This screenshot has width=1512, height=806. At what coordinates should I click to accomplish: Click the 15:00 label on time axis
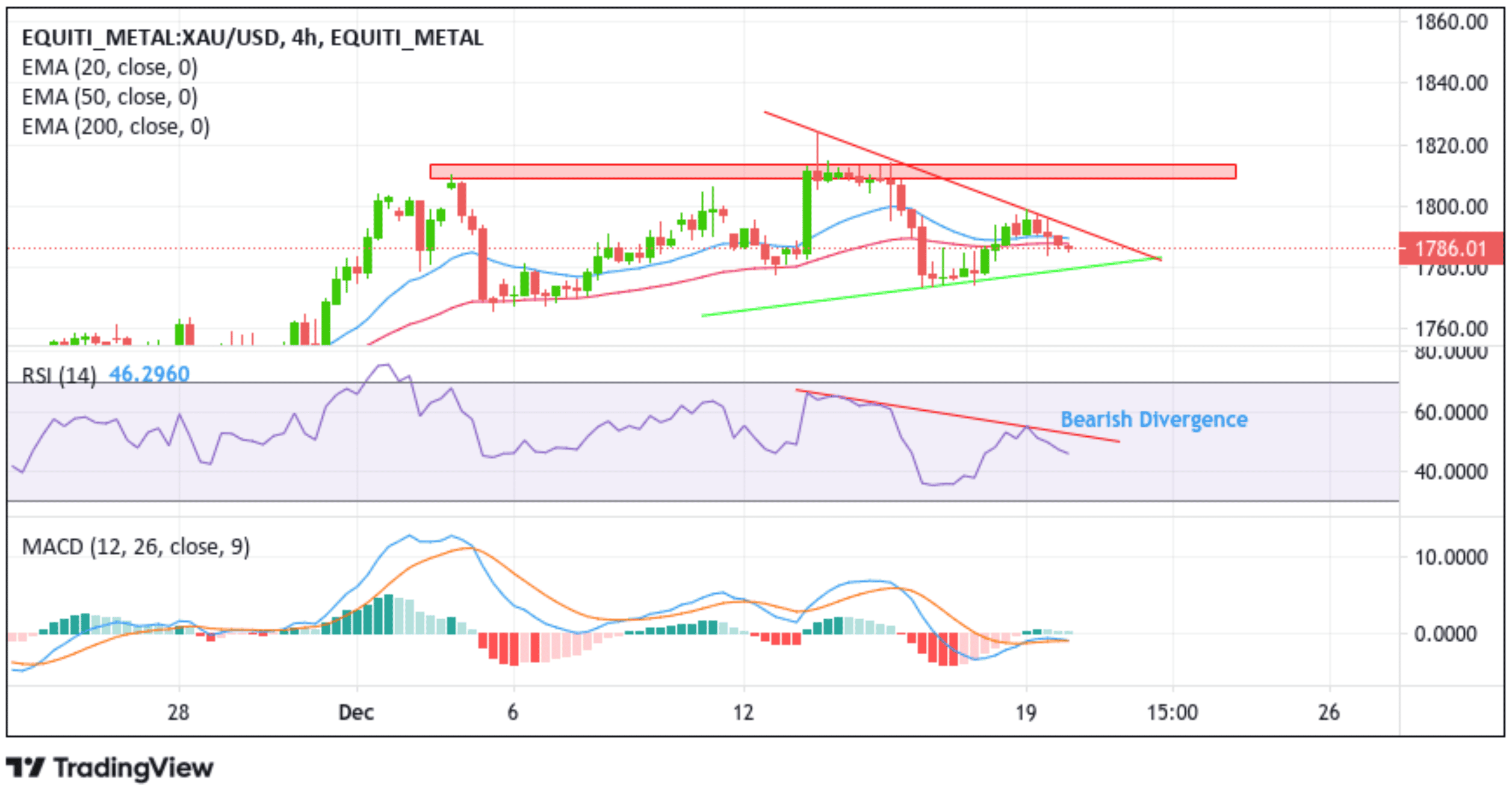(x=1173, y=712)
